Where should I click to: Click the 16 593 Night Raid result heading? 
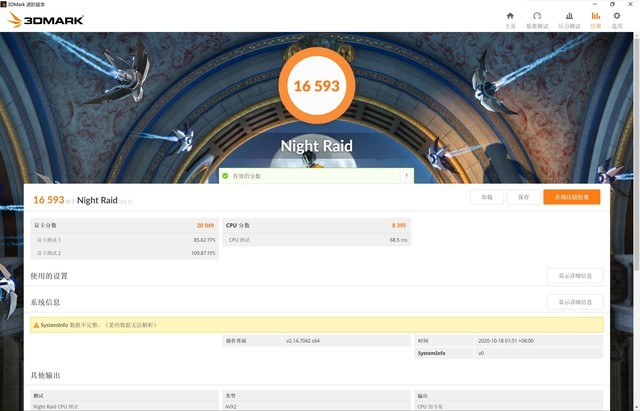(82, 200)
